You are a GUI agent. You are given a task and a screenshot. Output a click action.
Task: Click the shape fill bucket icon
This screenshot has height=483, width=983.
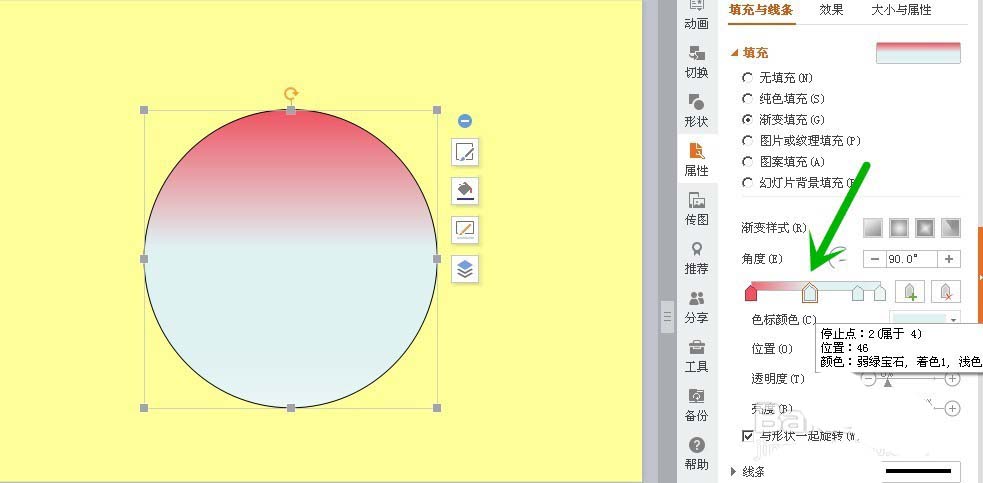click(465, 190)
